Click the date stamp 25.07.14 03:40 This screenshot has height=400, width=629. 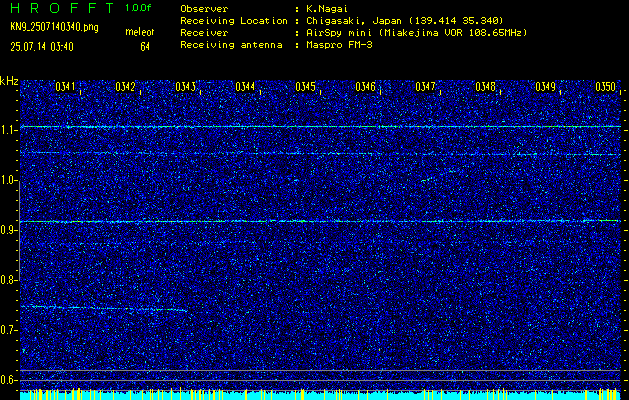point(42,47)
